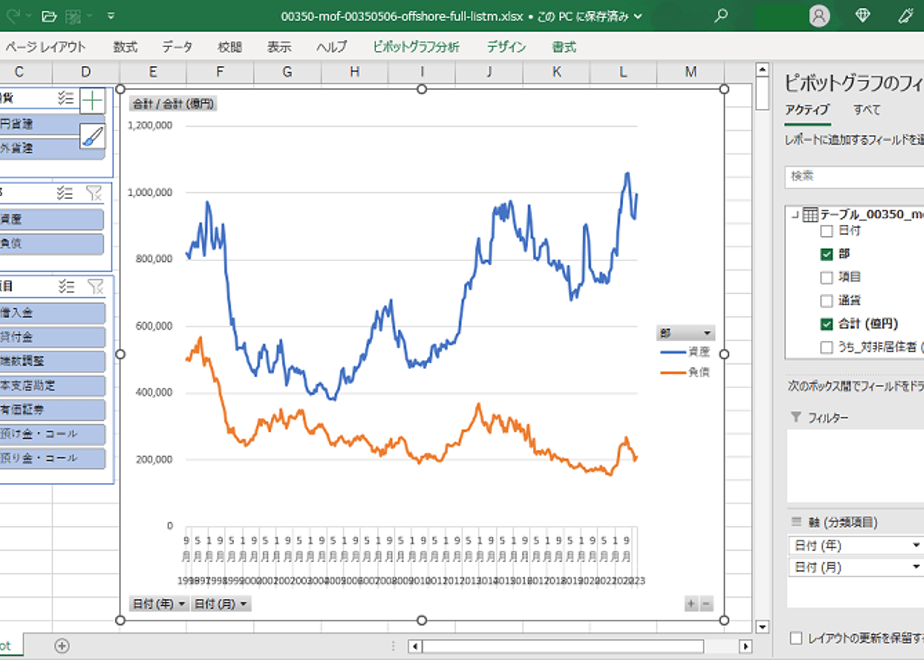This screenshot has width=924, height=660.
Task: Open the save location dropdown beside the filename
Action: pyautogui.click(x=638, y=16)
